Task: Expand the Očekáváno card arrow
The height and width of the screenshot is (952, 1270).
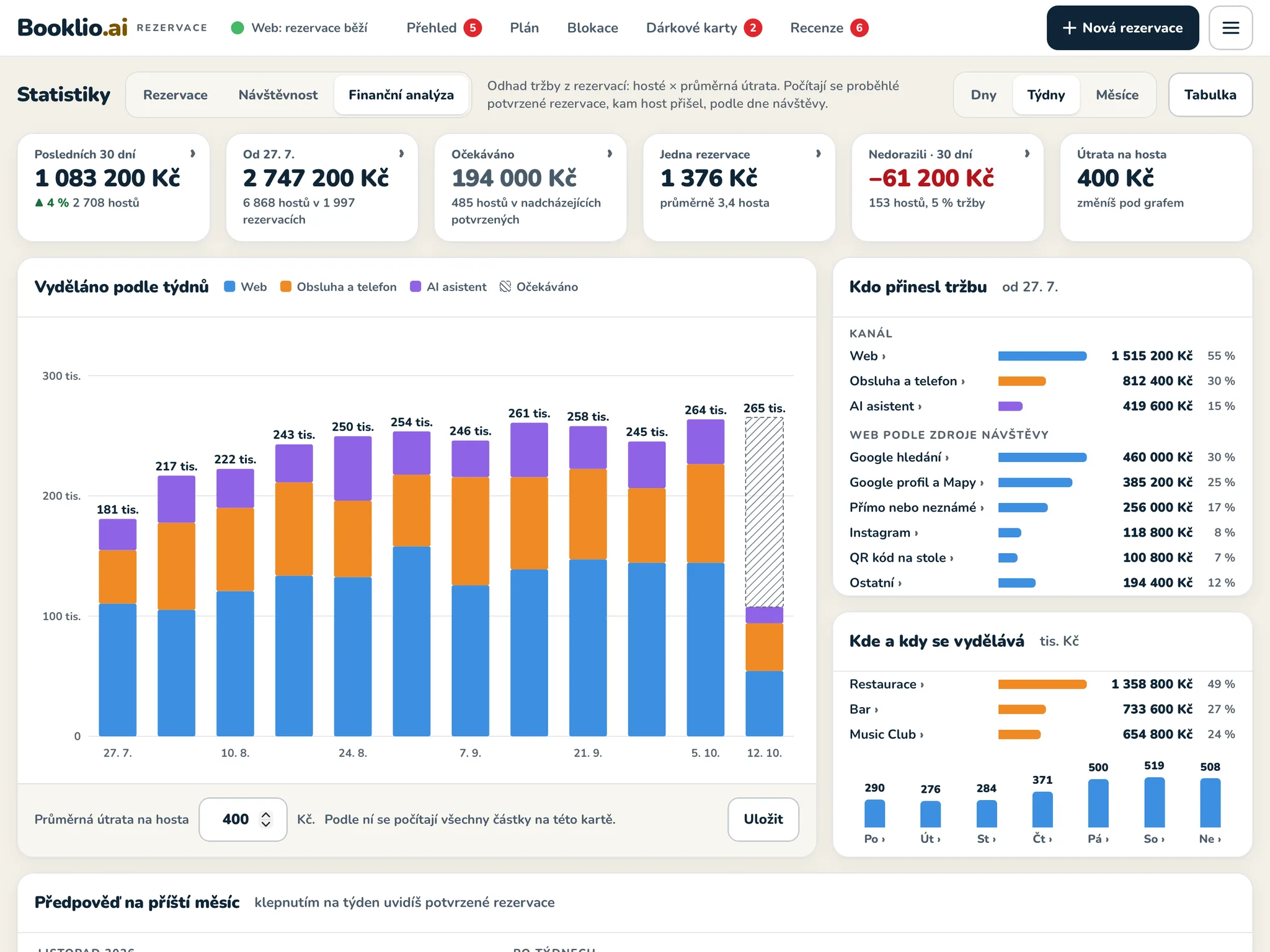Action: tap(610, 154)
